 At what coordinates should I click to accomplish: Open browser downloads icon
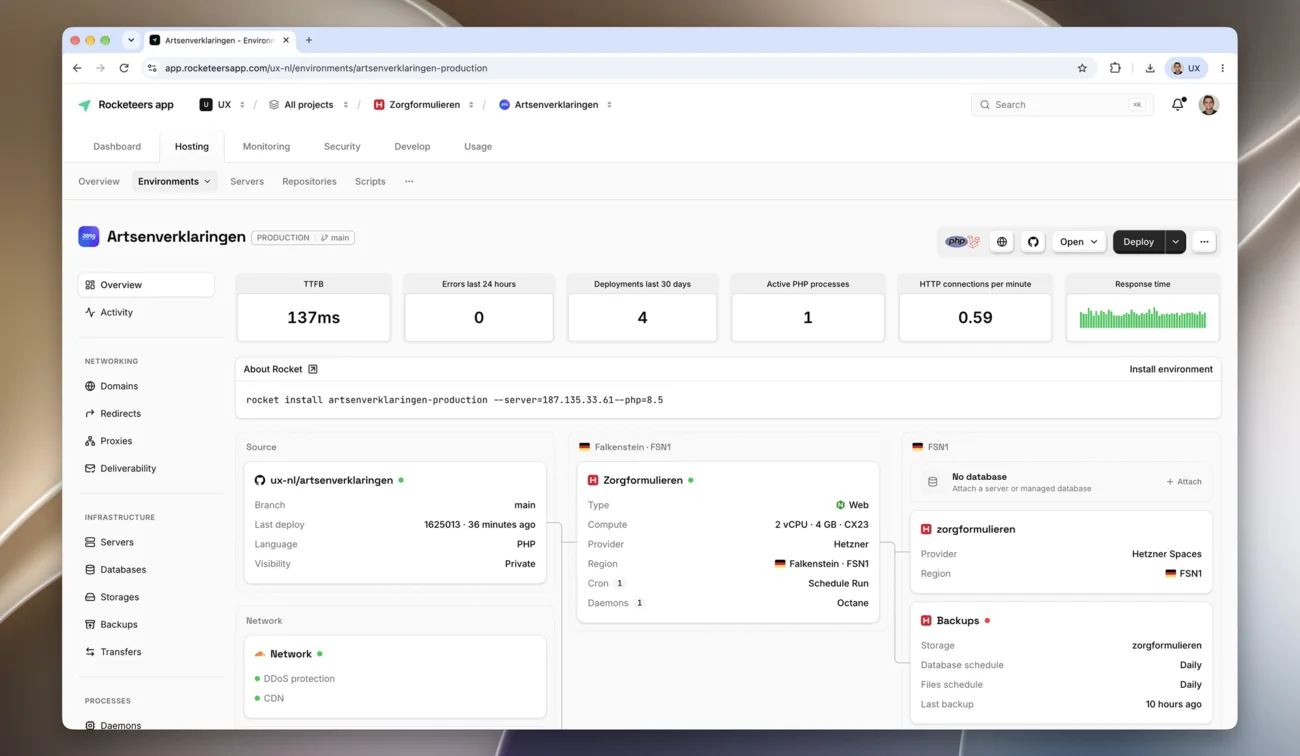[1150, 68]
